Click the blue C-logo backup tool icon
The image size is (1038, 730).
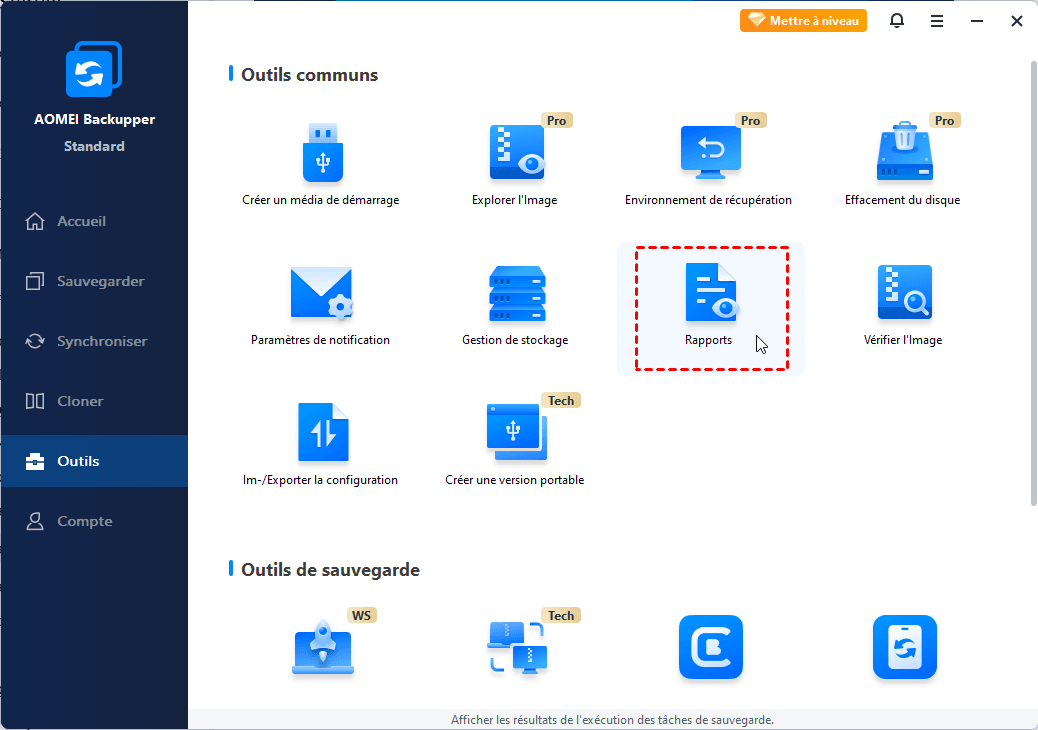711,647
